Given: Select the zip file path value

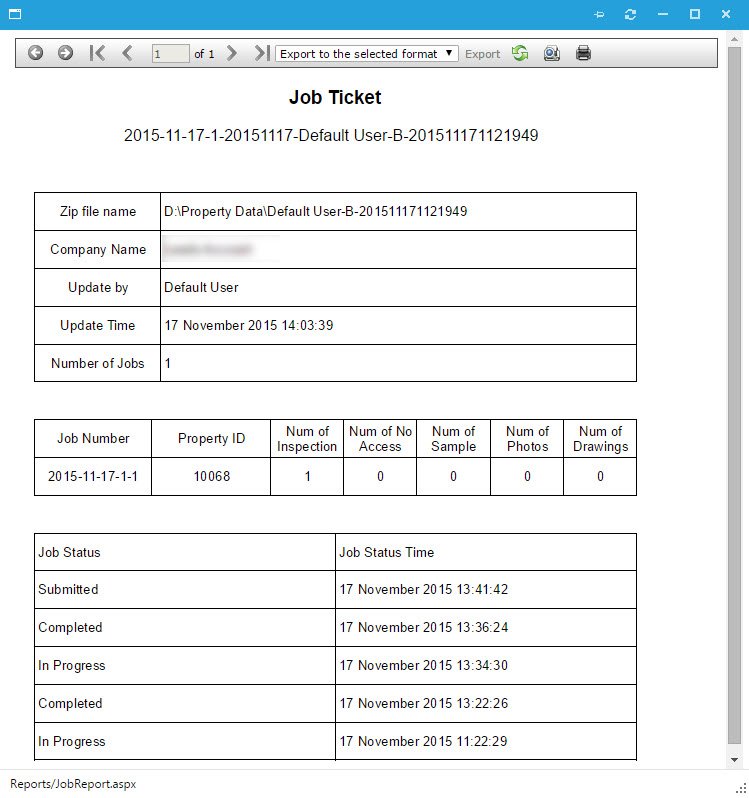Looking at the screenshot, I should (315, 211).
